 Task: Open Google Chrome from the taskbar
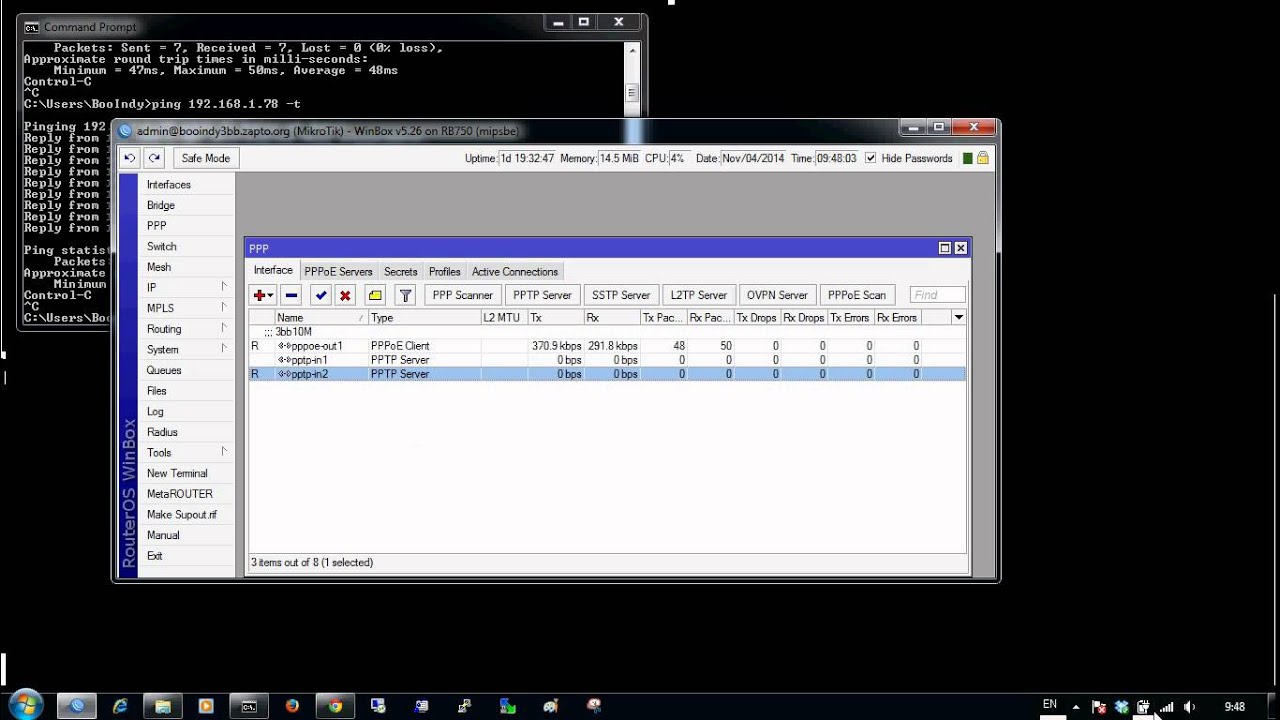pyautogui.click(x=335, y=706)
